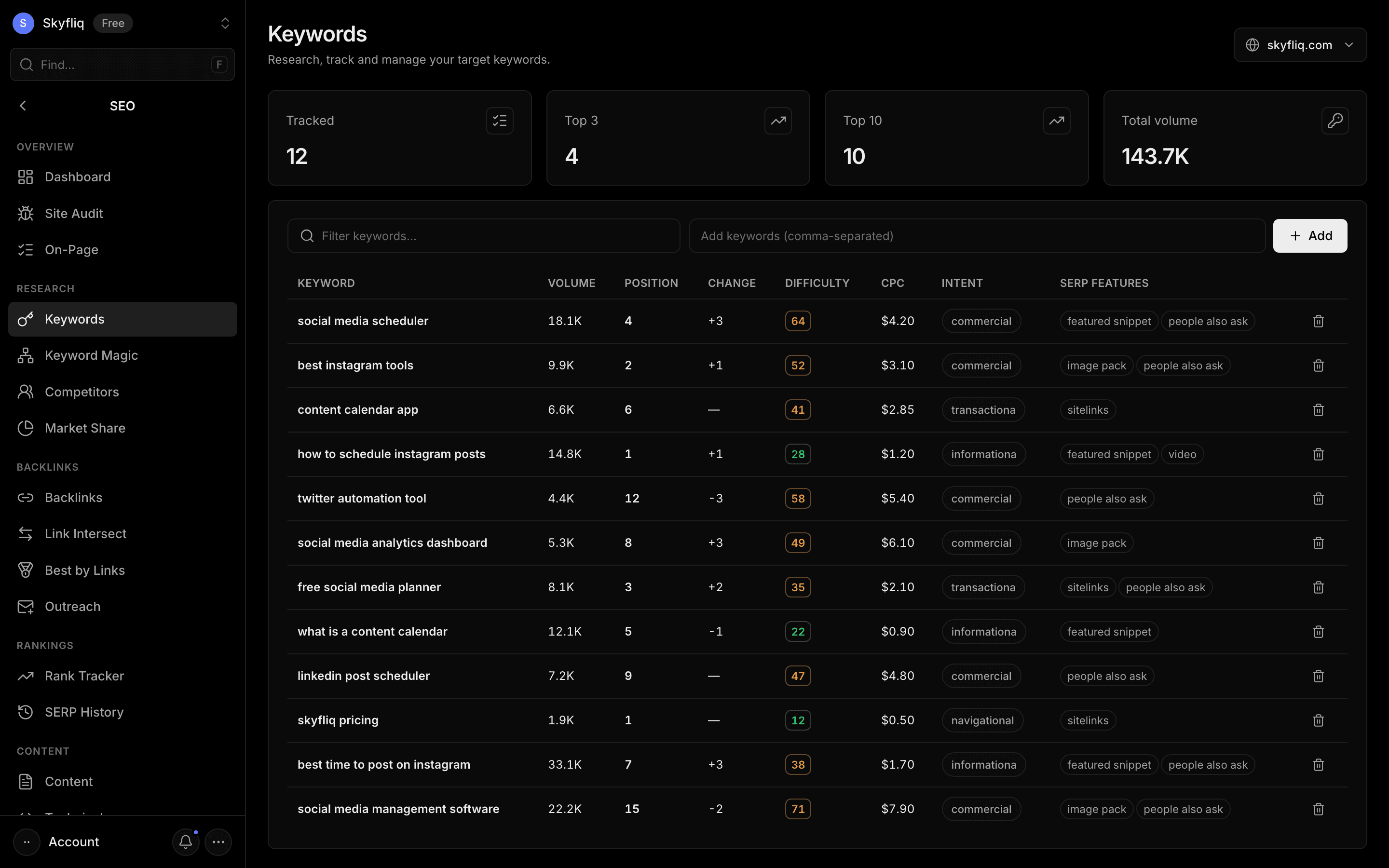The image size is (1389, 868).
Task: Open Market Share in sidebar
Action: 122,428
